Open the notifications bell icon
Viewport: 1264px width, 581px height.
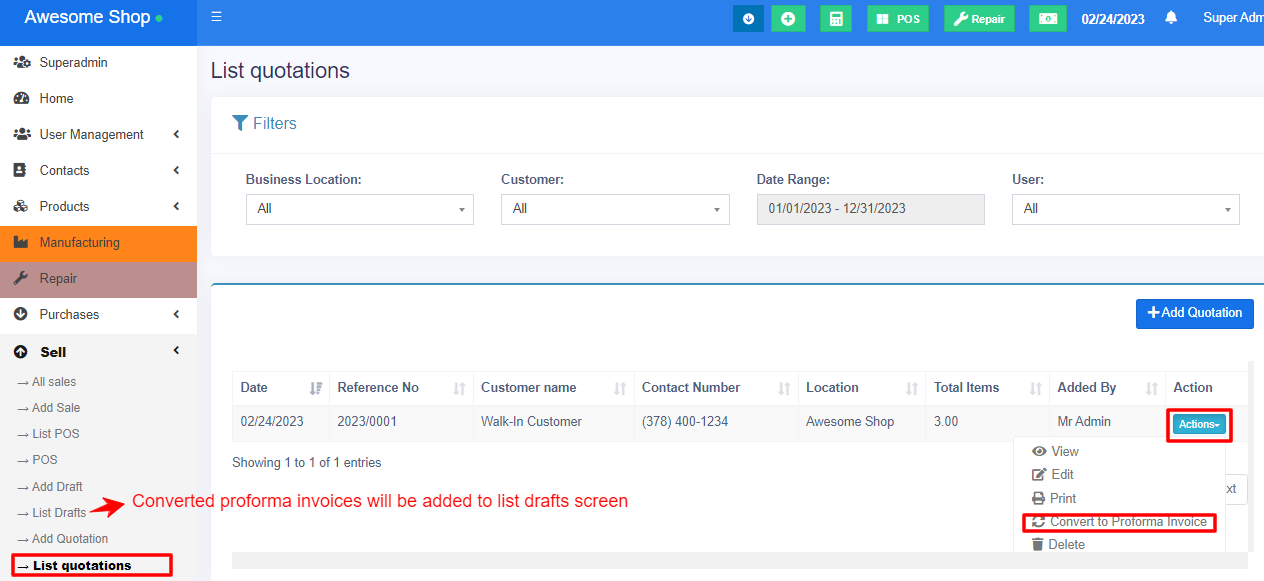[x=1171, y=18]
